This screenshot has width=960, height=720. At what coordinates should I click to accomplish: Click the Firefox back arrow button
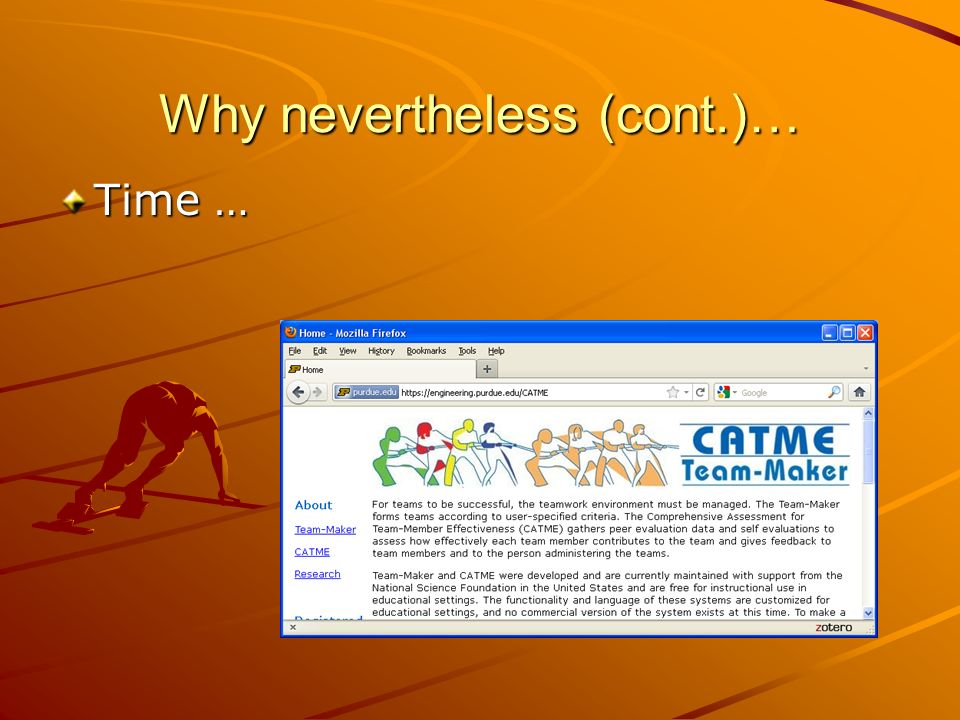click(x=298, y=392)
